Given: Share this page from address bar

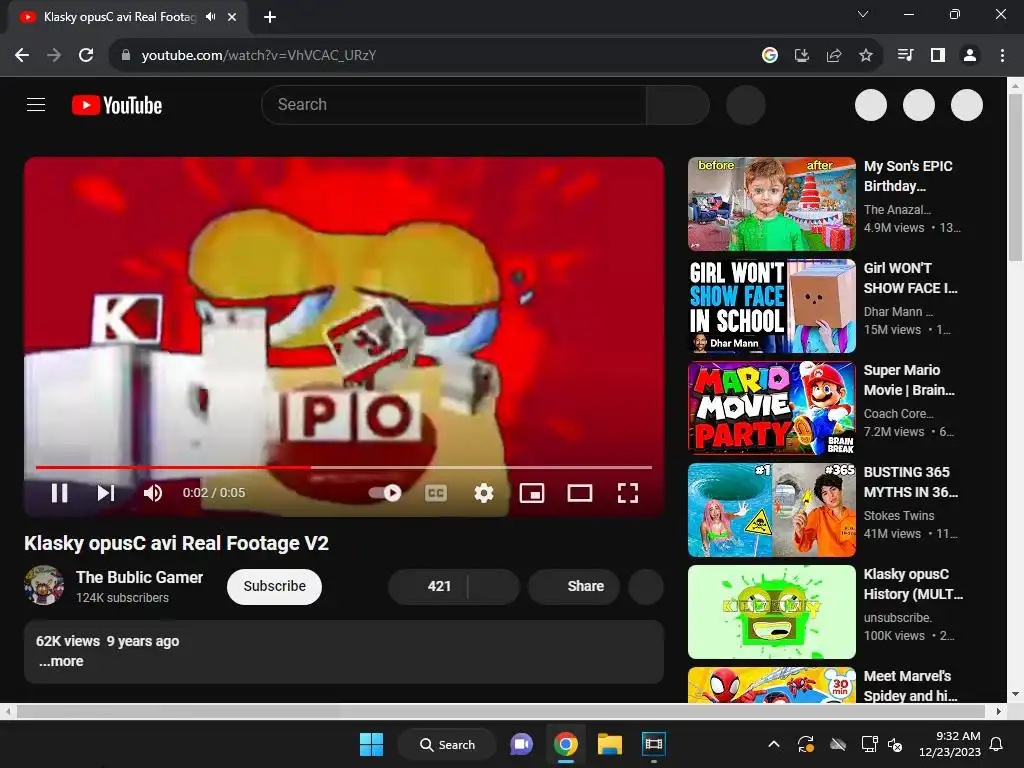Looking at the screenshot, I should pos(834,56).
